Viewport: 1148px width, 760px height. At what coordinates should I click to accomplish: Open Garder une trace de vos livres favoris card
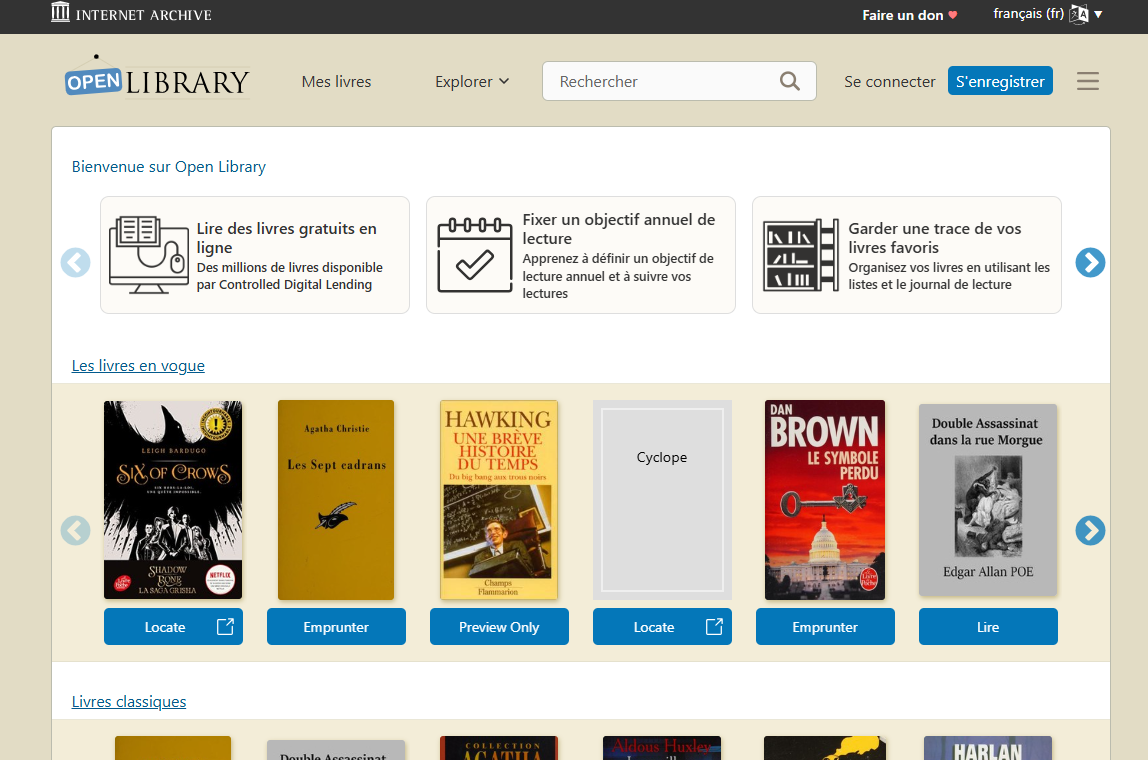coord(906,255)
